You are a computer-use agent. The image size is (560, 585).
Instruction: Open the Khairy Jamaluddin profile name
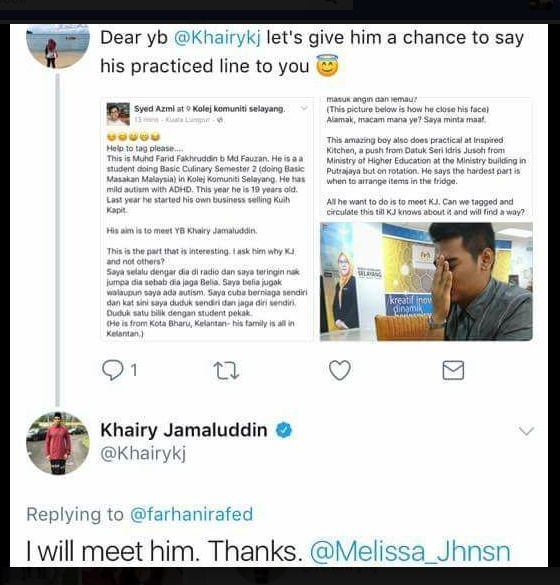[184, 430]
